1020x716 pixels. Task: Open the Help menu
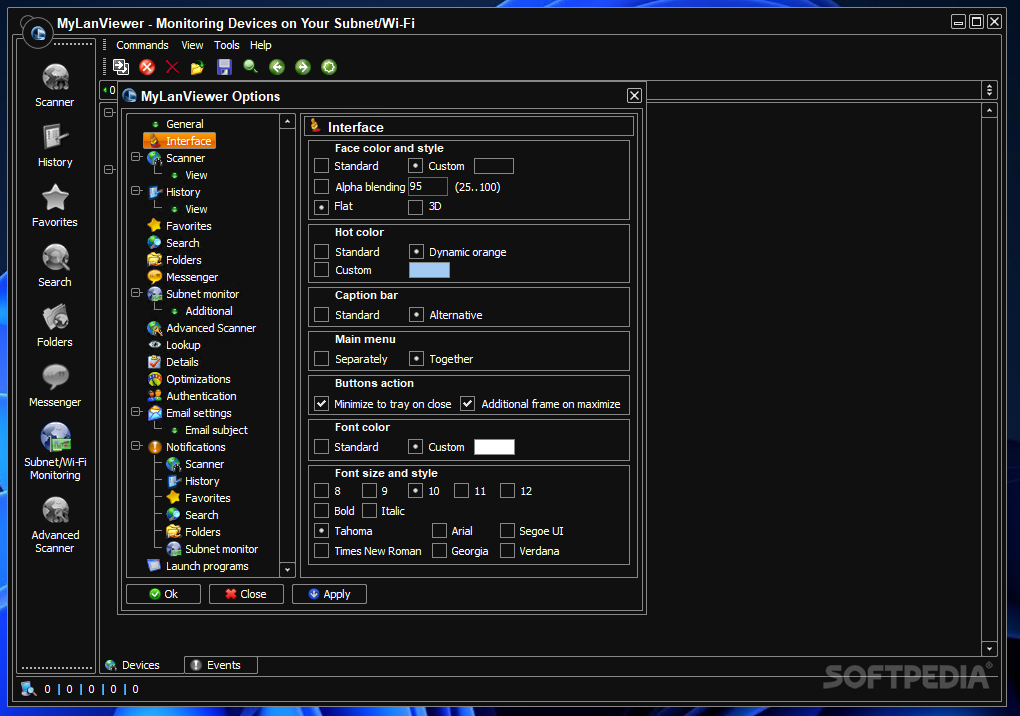click(260, 45)
